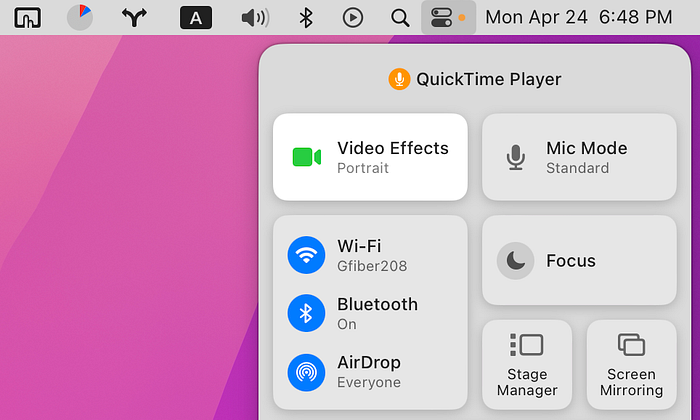Toggle AirDrop using its blue icon
700x420 pixels.
pos(306,372)
